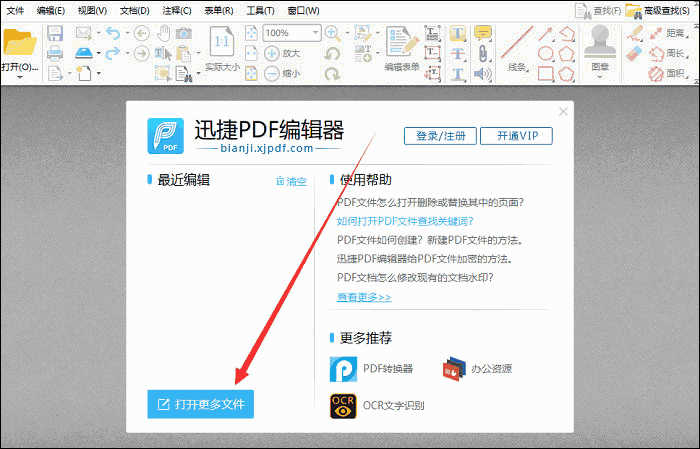Close the welcome dialog with X
The width and height of the screenshot is (700, 449).
pyautogui.click(x=563, y=112)
